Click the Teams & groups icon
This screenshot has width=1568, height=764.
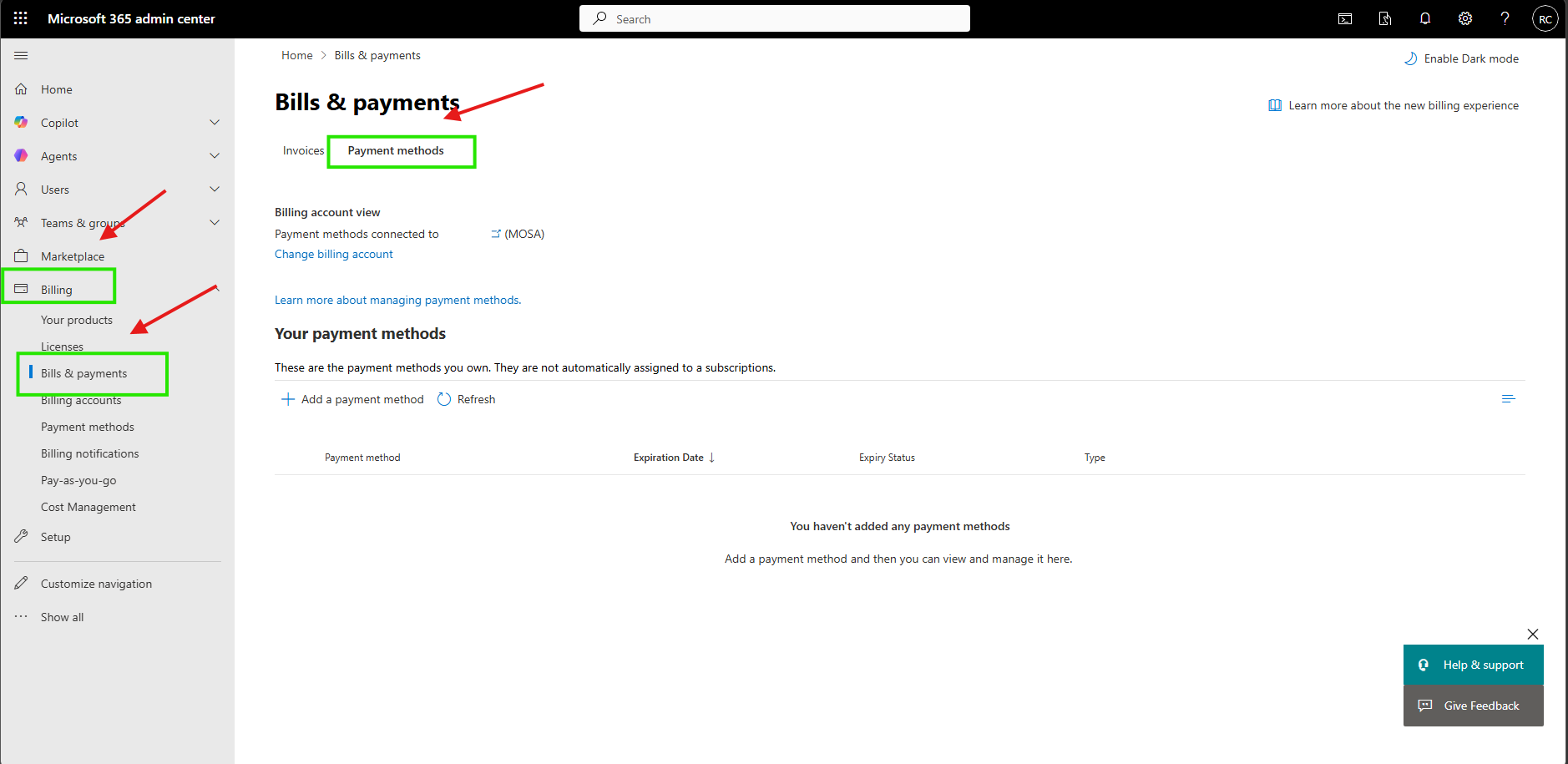[x=22, y=223]
